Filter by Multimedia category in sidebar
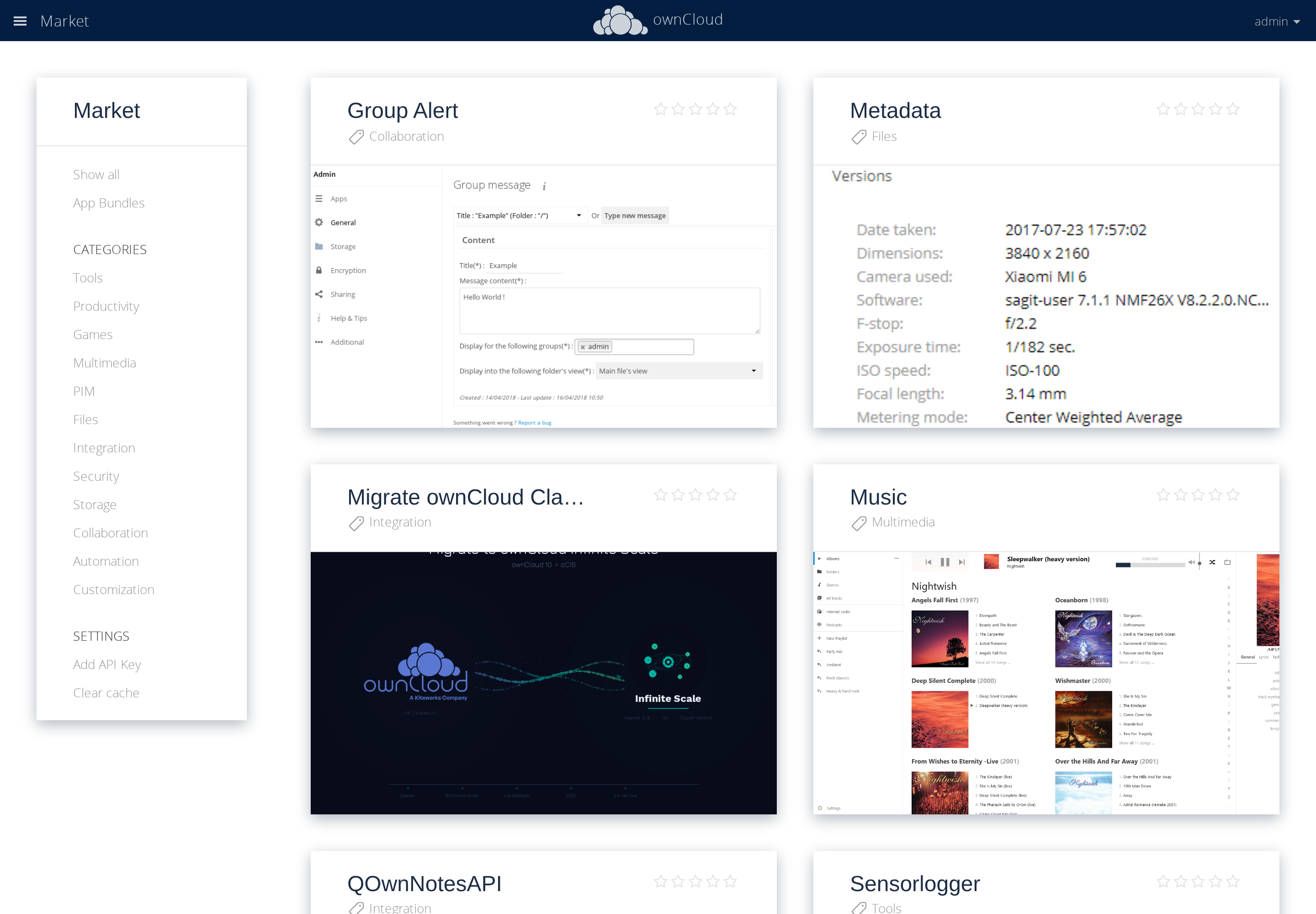The image size is (1316, 914). [105, 362]
